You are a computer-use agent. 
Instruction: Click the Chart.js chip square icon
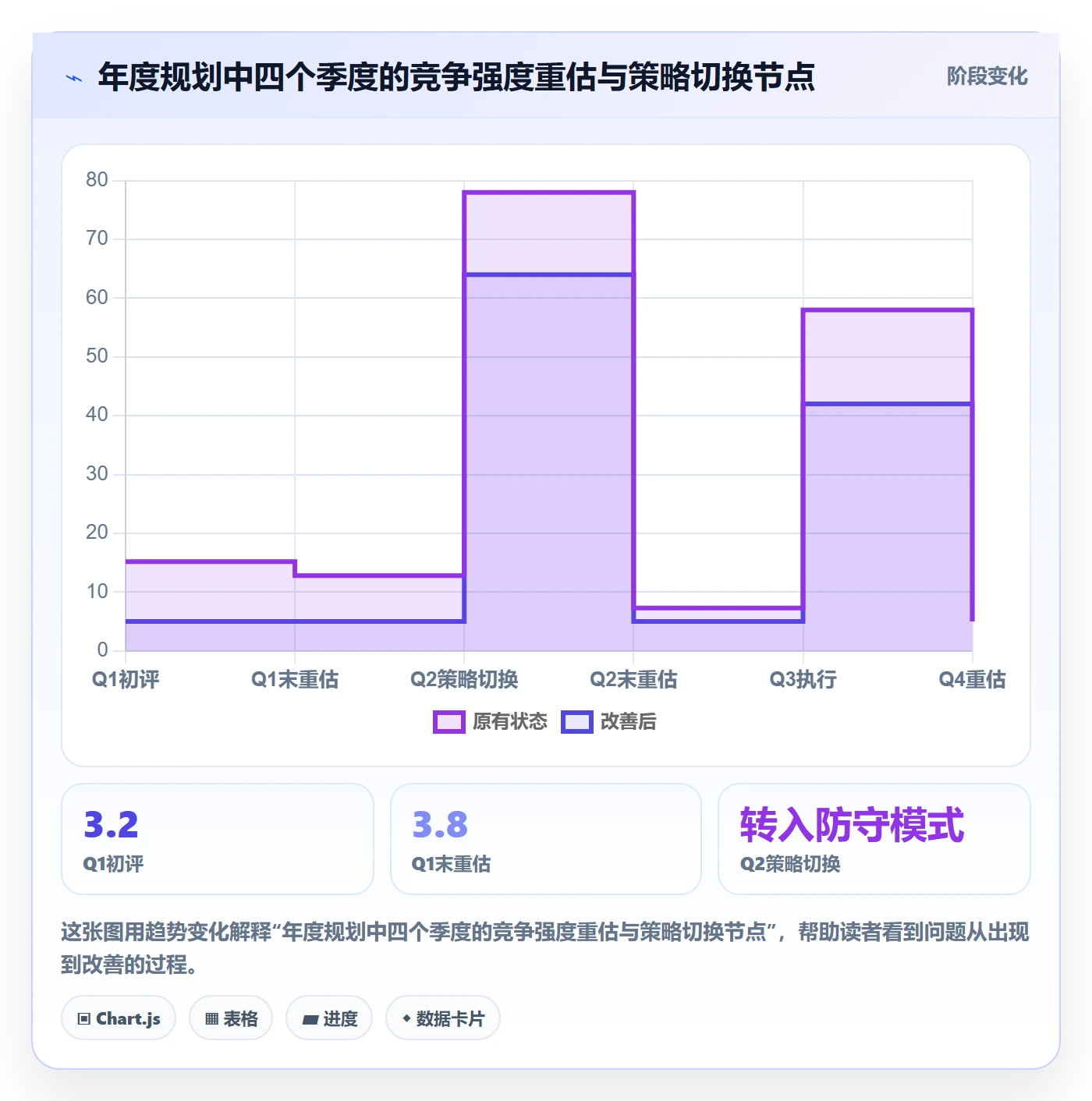pyautogui.click(x=84, y=1018)
